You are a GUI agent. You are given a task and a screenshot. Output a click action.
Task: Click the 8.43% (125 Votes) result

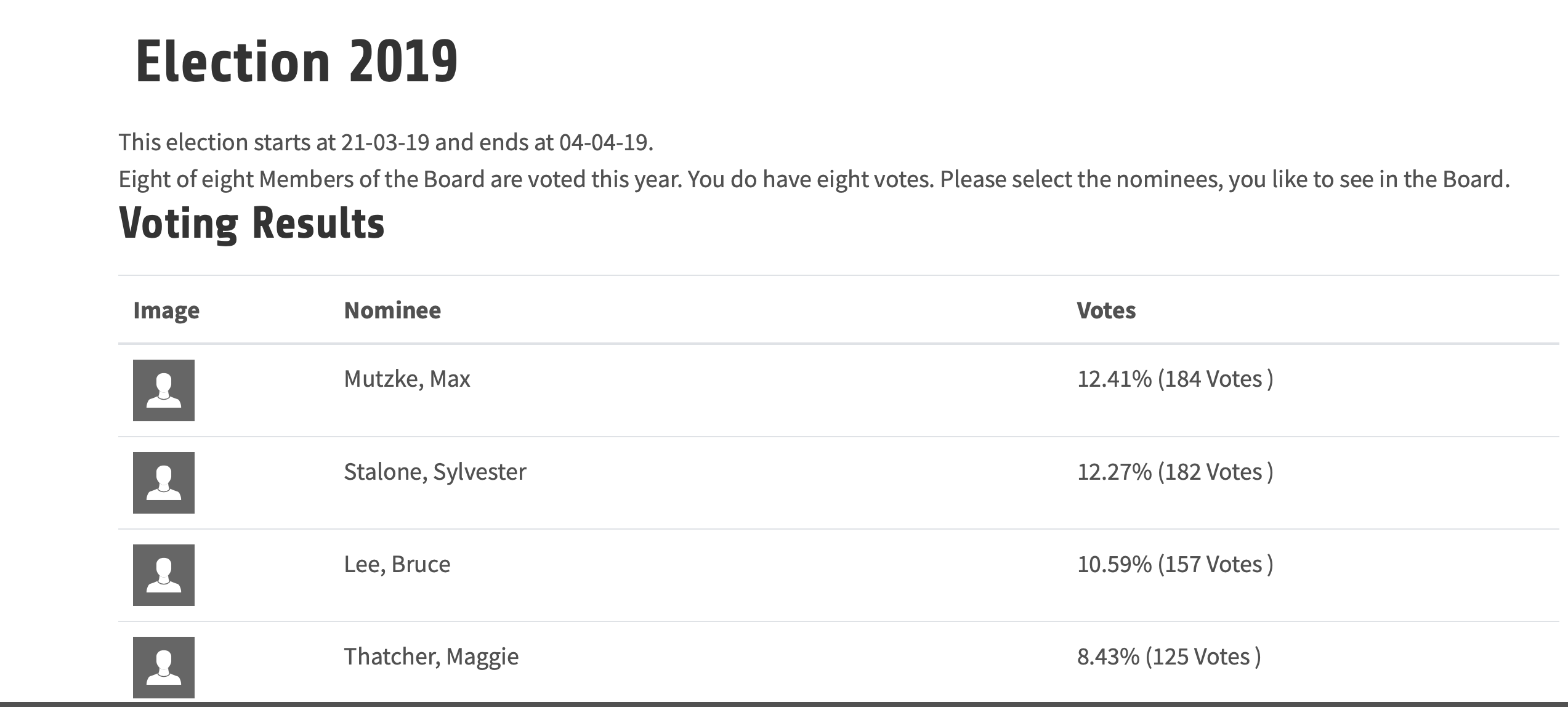pyautogui.click(x=1169, y=656)
